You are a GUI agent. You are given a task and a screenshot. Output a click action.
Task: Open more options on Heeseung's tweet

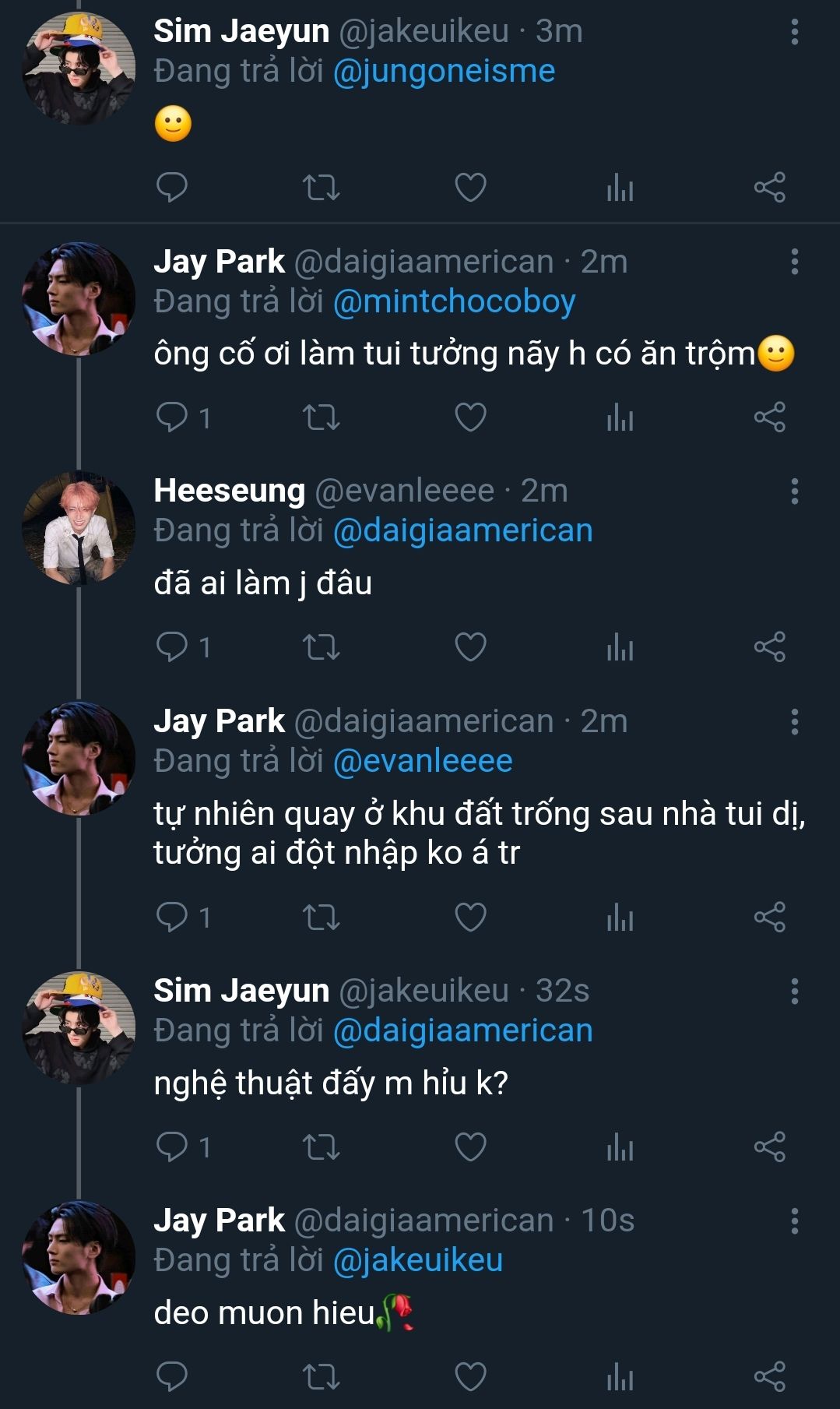[794, 491]
